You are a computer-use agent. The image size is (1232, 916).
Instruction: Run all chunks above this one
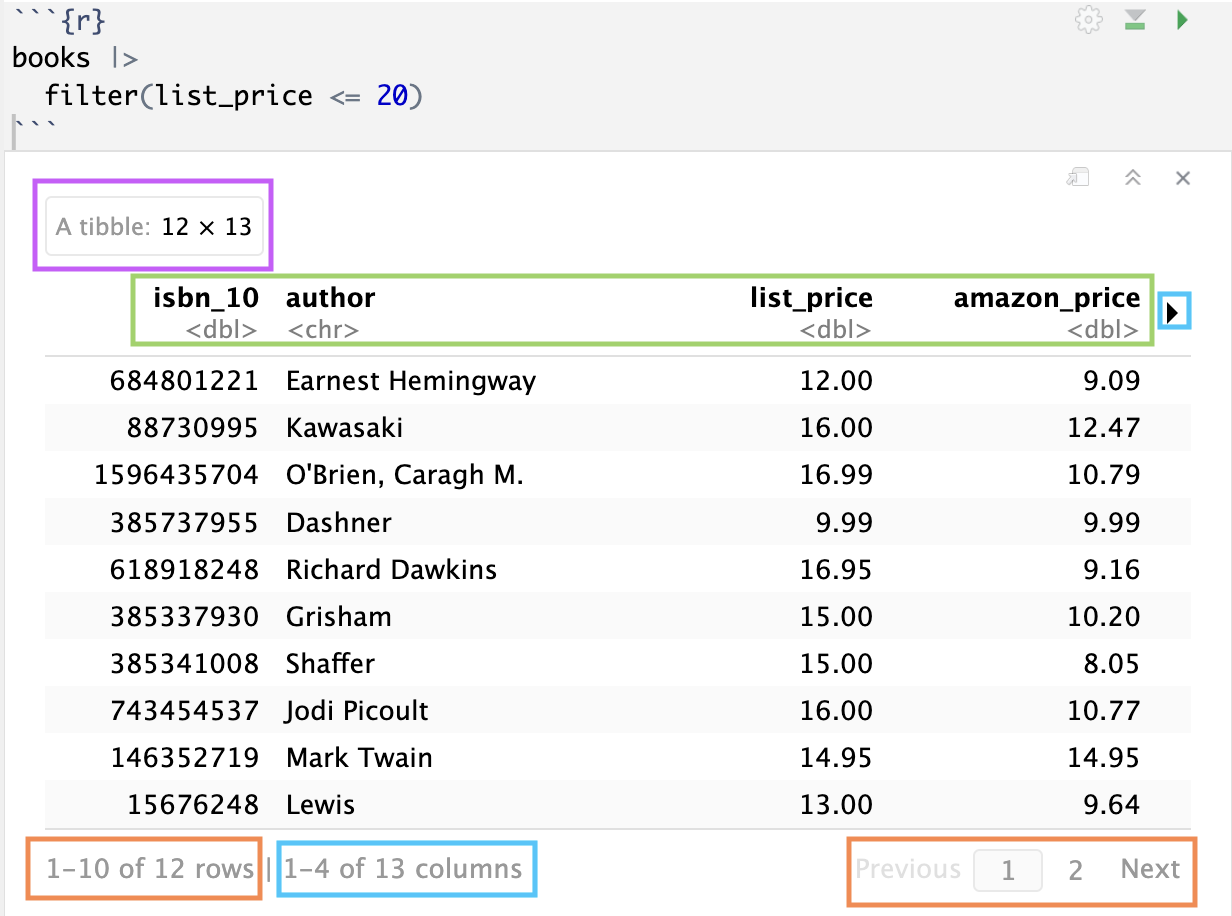[x=1135, y=21]
